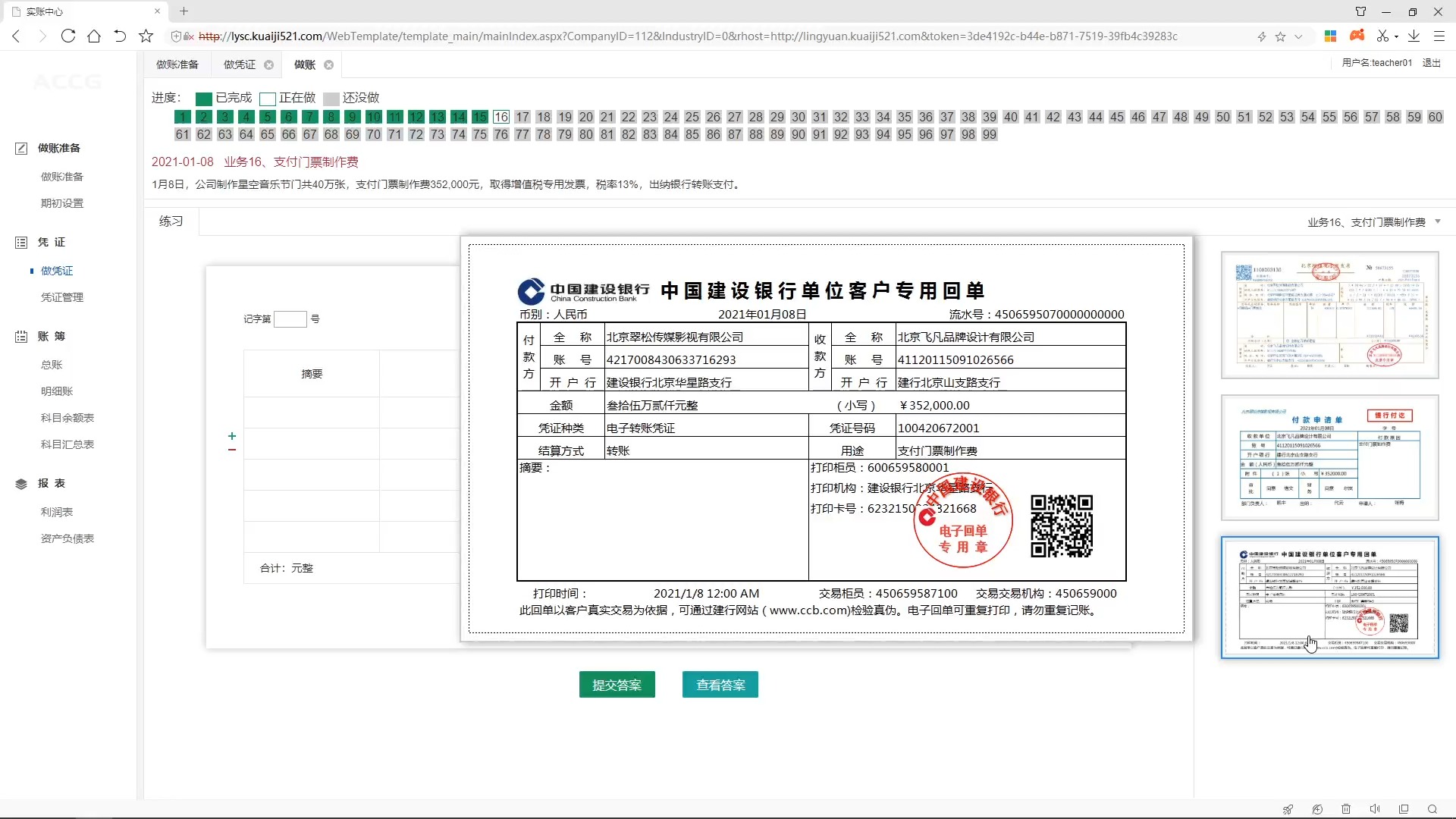The width and height of the screenshot is (1456, 819).
Task: Expand the arrow next to the scissors tool
Action: coord(1398,36)
